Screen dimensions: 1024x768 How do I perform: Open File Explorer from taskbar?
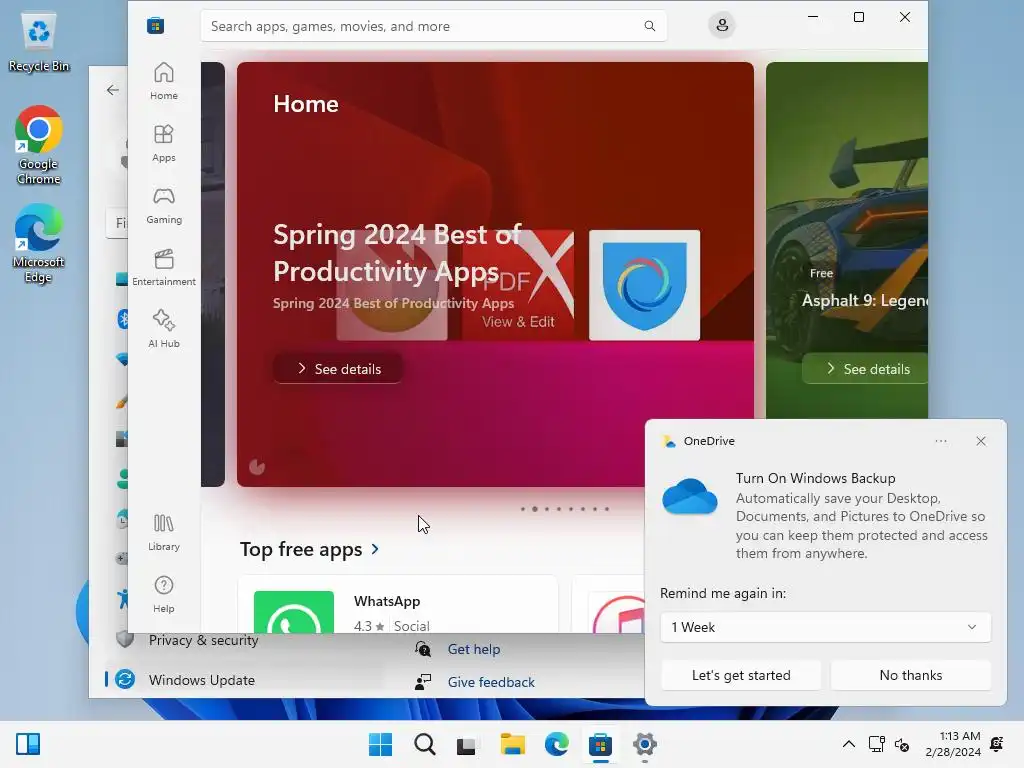point(513,744)
